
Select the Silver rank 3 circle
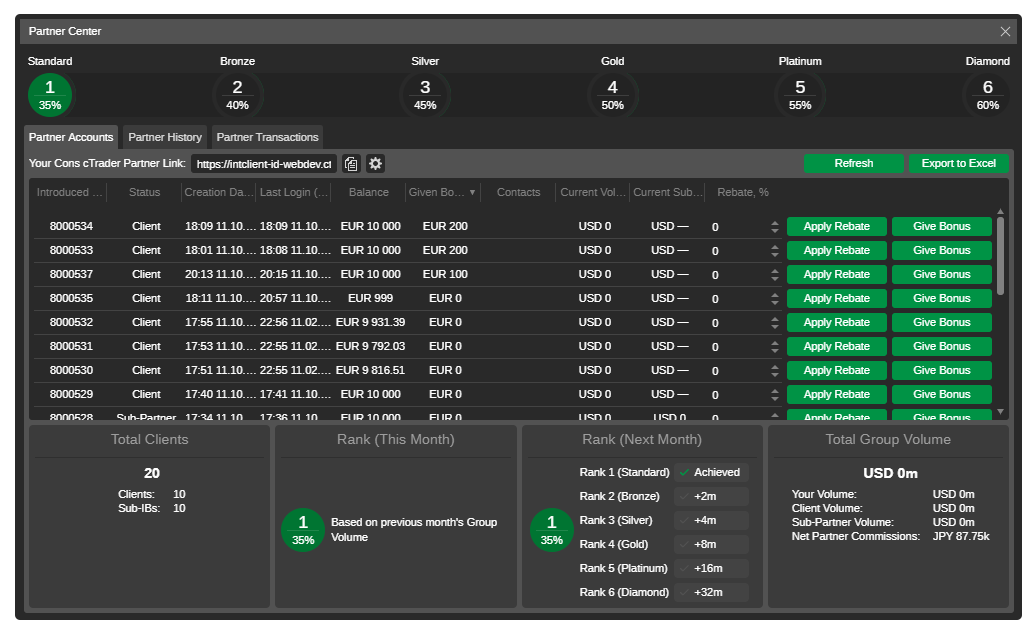(425, 96)
